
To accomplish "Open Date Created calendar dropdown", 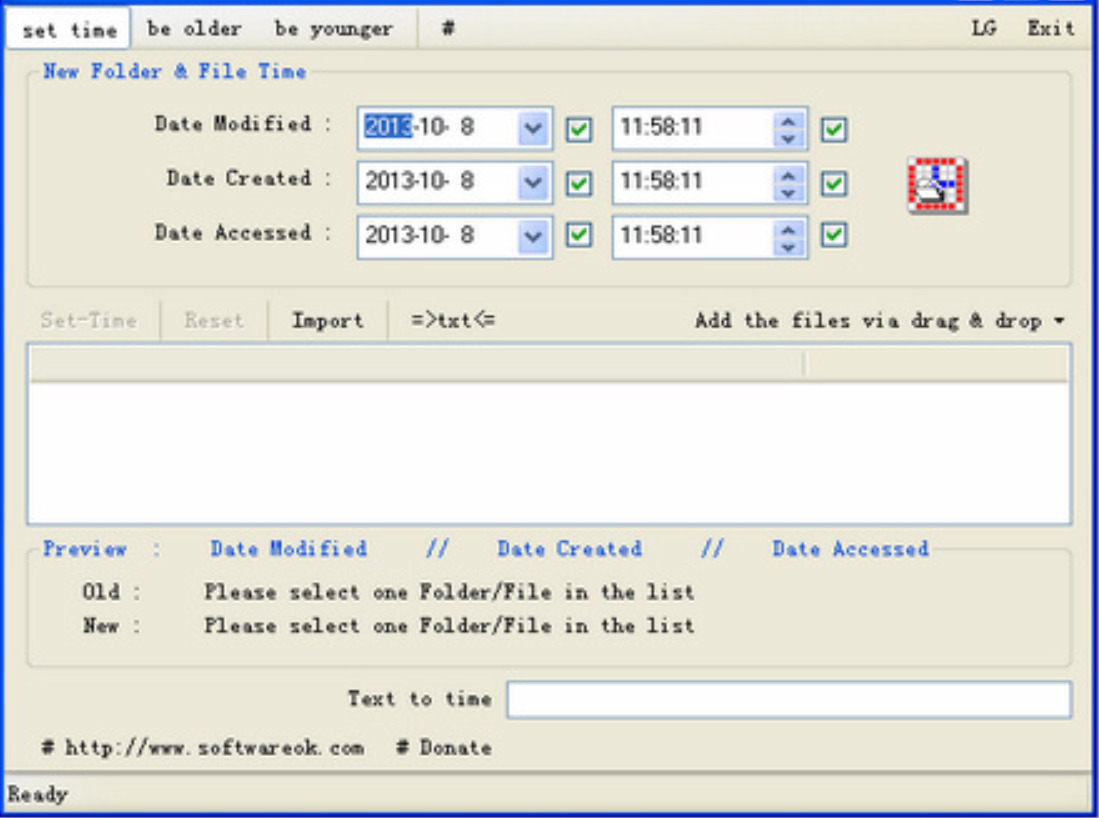I will click(533, 182).
